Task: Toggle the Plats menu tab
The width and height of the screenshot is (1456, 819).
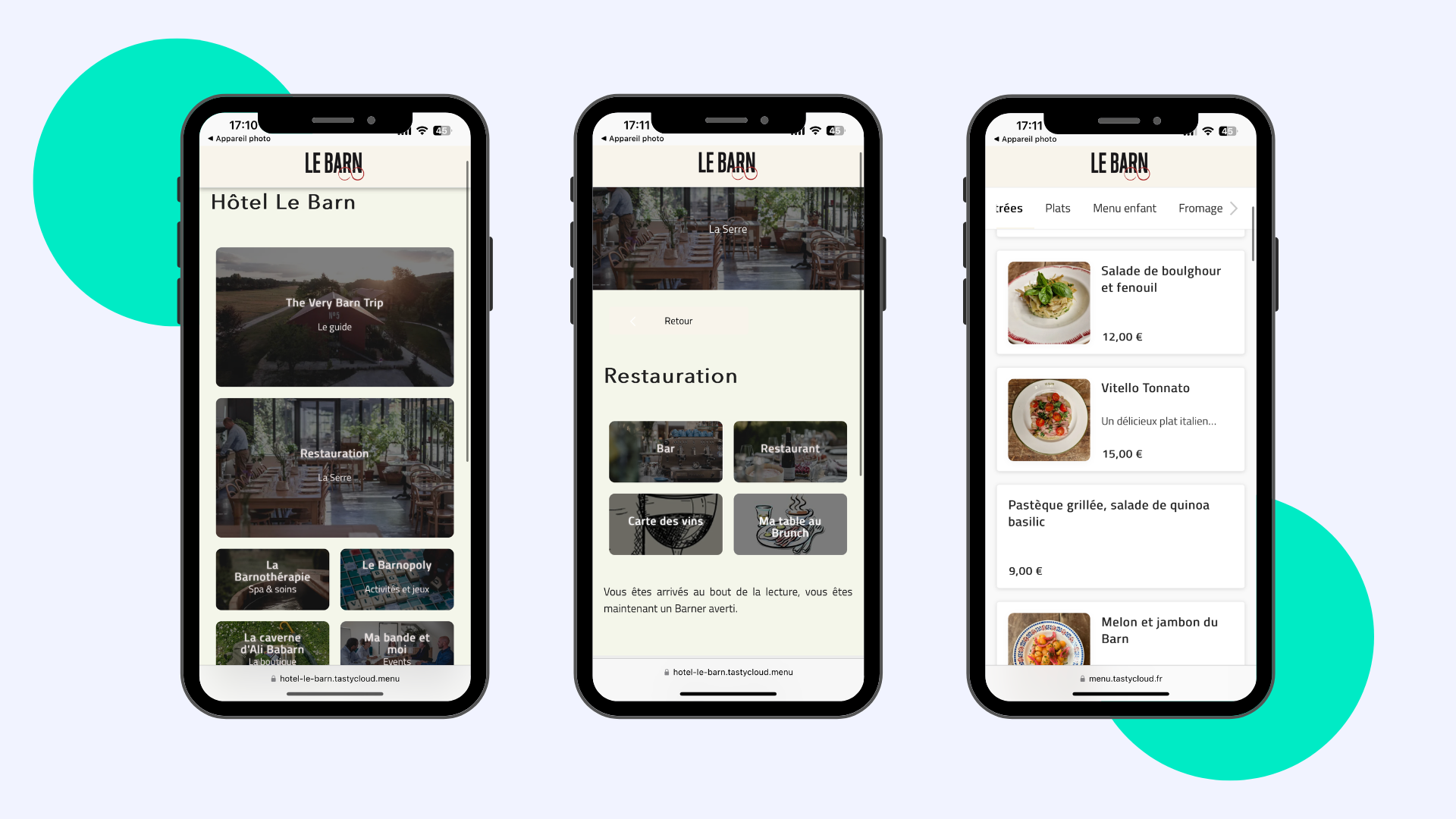Action: point(1056,207)
